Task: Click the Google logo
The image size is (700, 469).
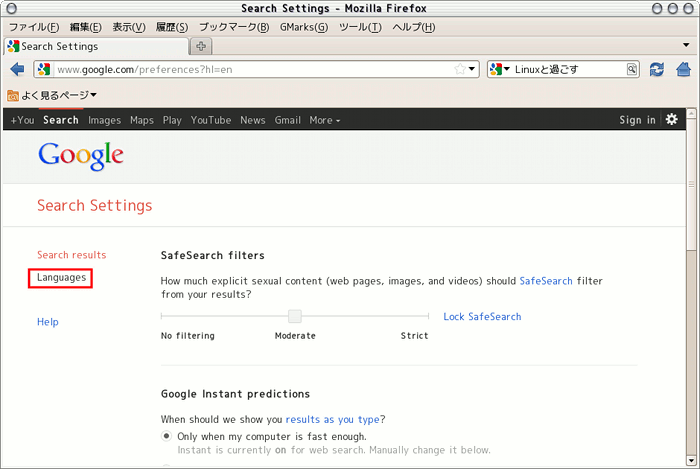Action: [81, 156]
